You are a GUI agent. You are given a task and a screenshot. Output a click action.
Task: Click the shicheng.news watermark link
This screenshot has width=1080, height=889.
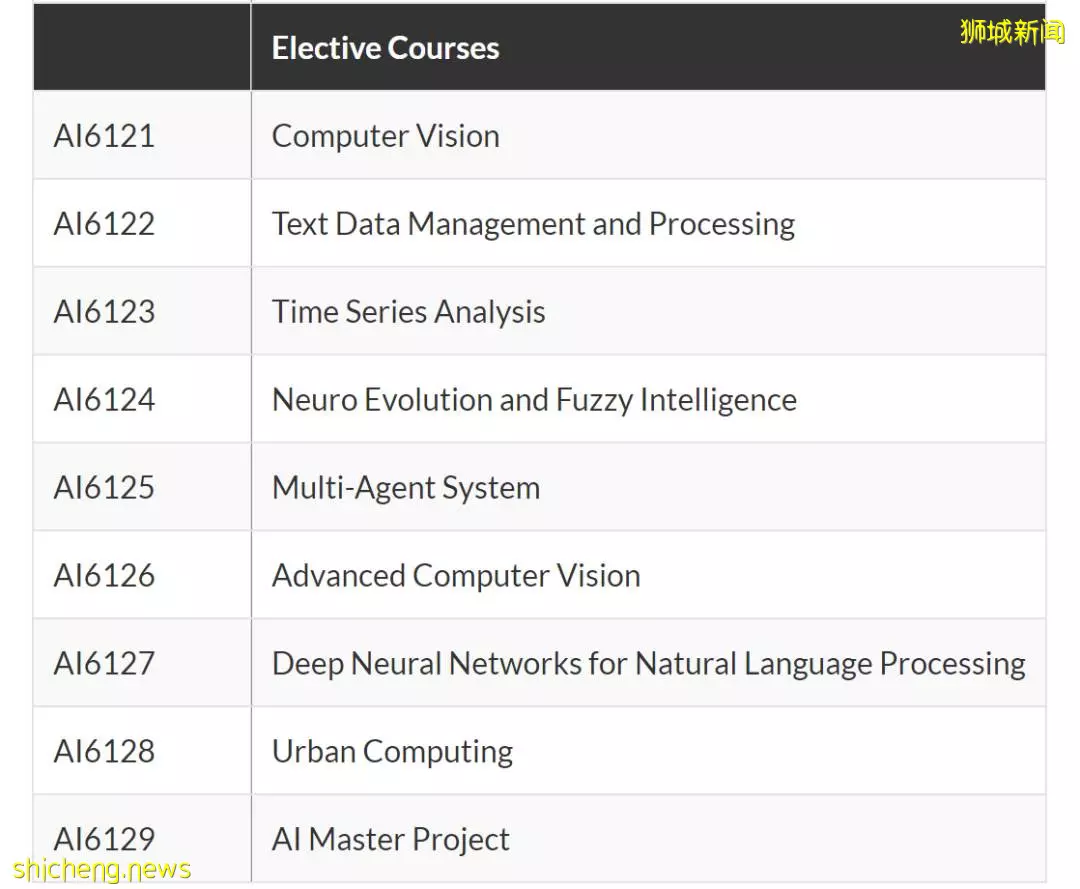(x=102, y=870)
